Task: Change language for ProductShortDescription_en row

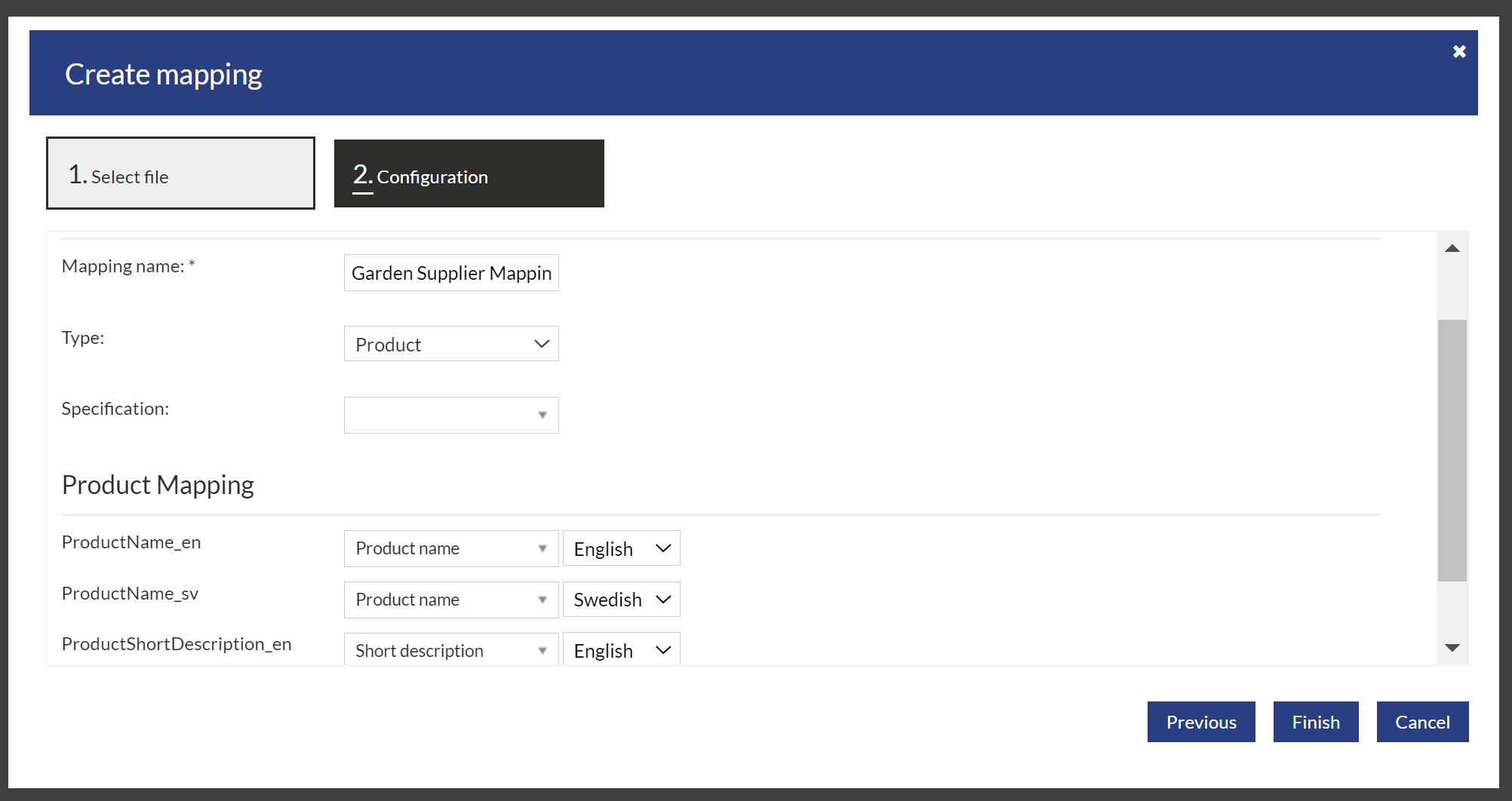Action: tap(622, 649)
